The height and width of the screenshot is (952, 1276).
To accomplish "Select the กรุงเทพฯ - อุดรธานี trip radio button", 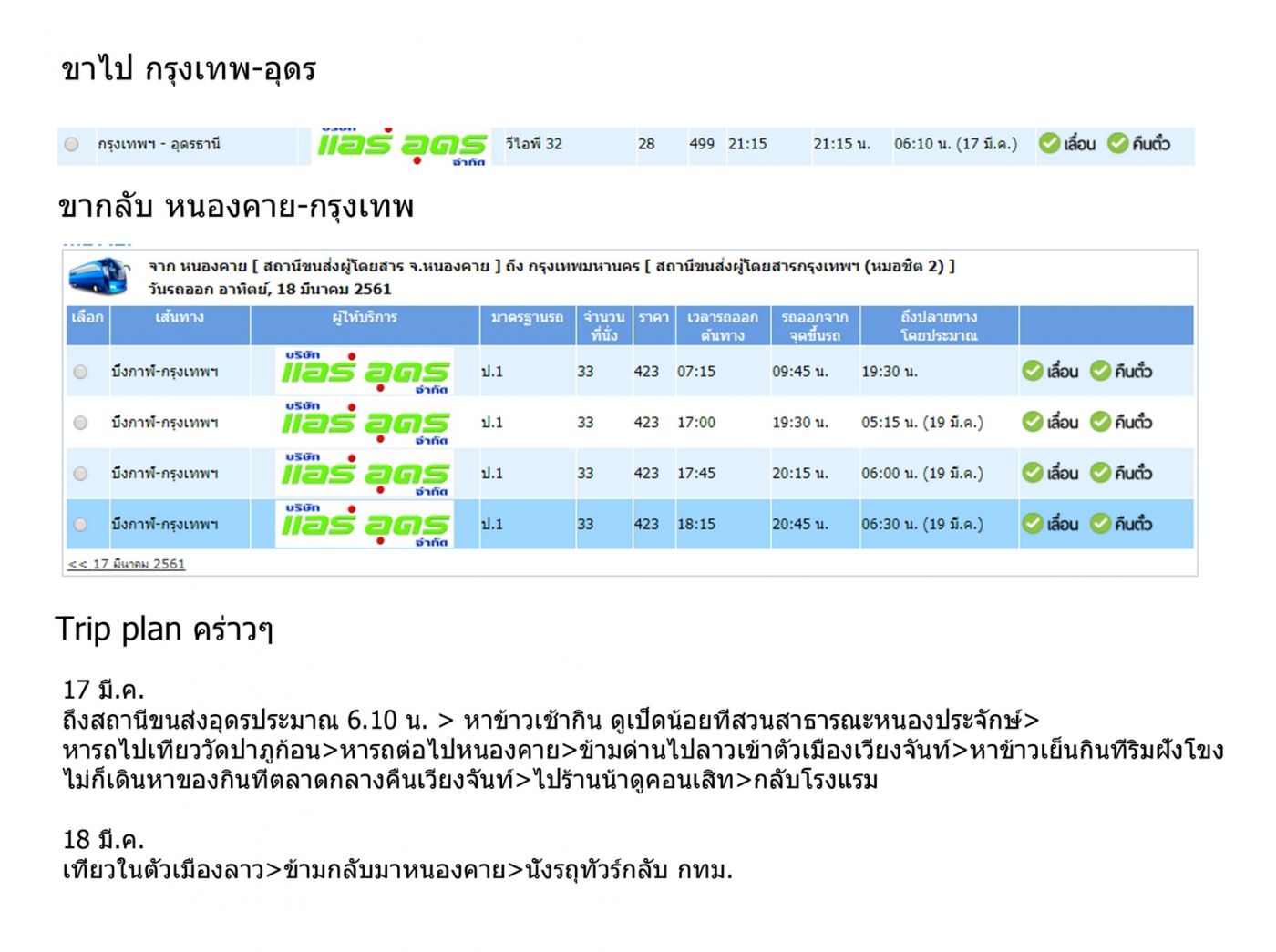I will pyautogui.click(x=72, y=144).
